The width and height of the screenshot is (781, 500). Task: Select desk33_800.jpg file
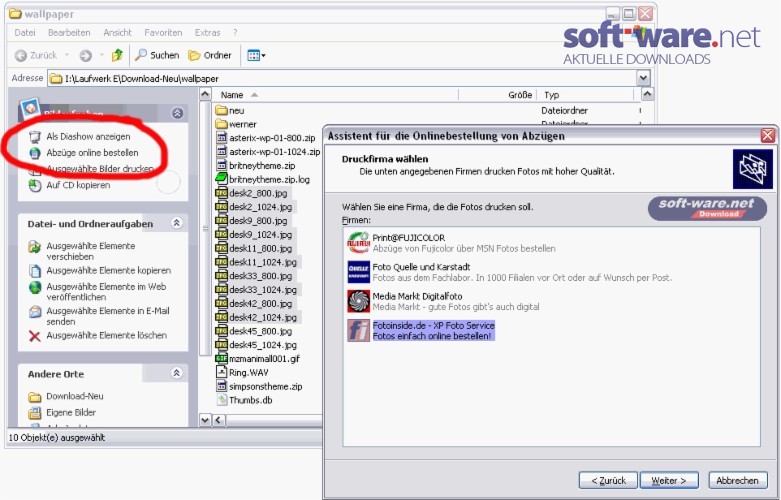click(x=260, y=276)
